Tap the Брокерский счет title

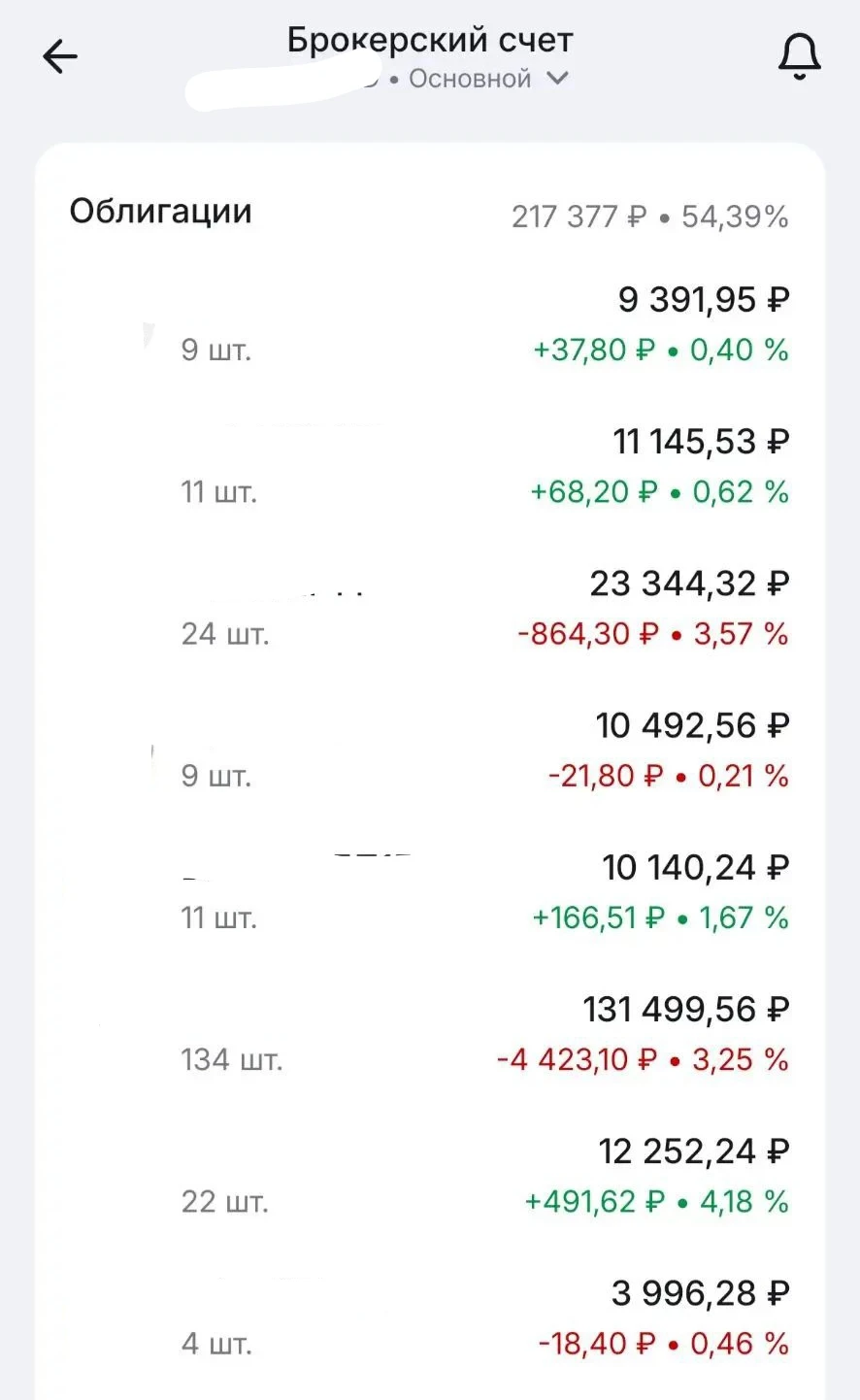(x=430, y=40)
